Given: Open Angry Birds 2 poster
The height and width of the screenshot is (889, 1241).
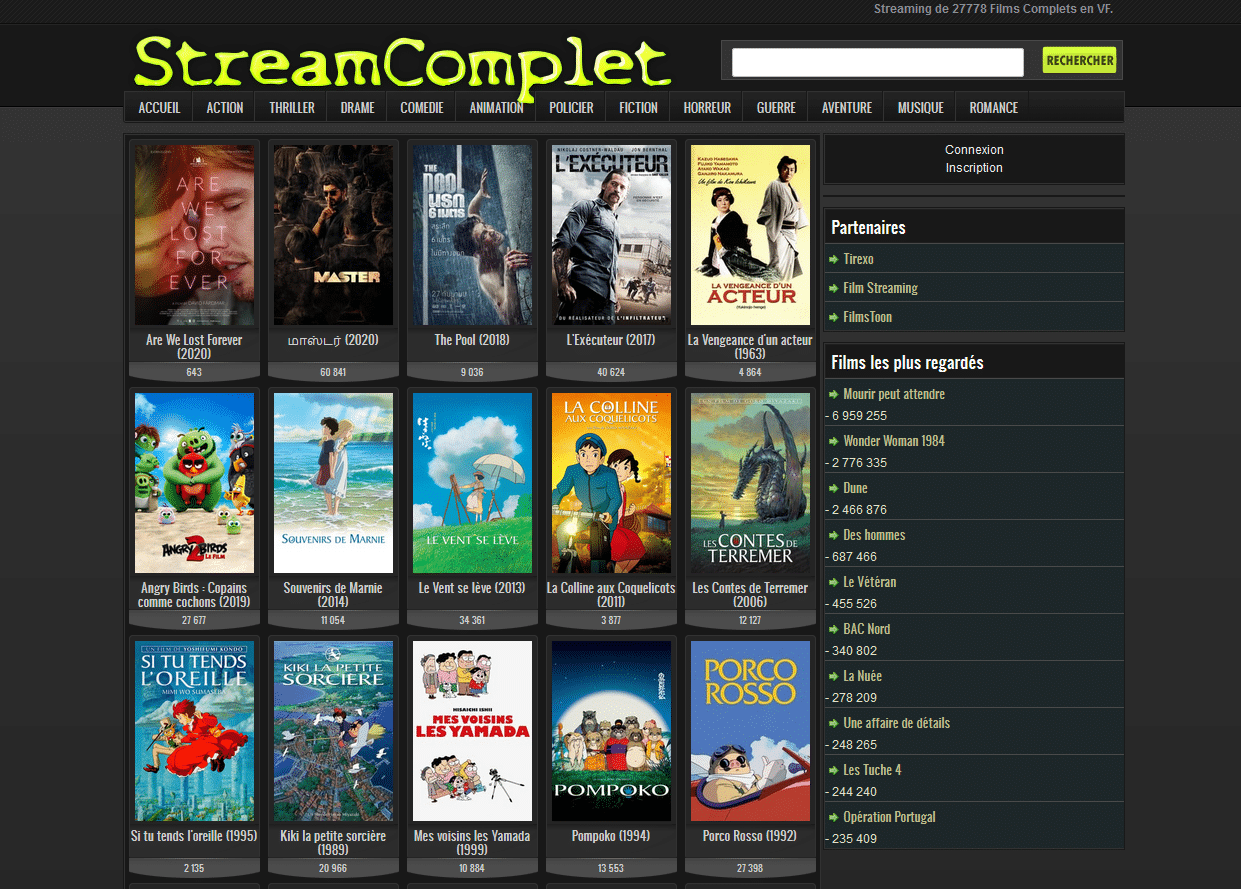Looking at the screenshot, I should (195, 483).
